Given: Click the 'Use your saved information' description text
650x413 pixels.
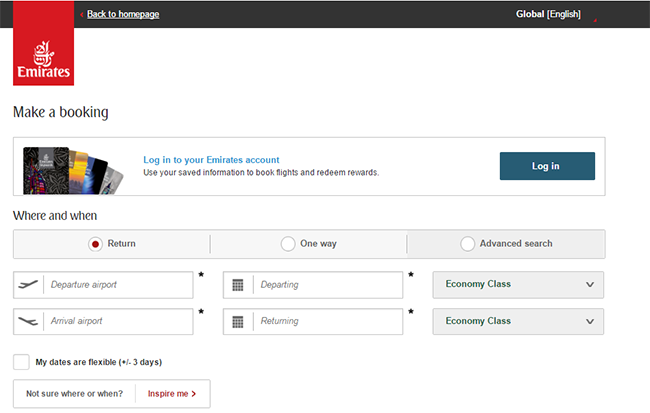Looking at the screenshot, I should [261, 172].
